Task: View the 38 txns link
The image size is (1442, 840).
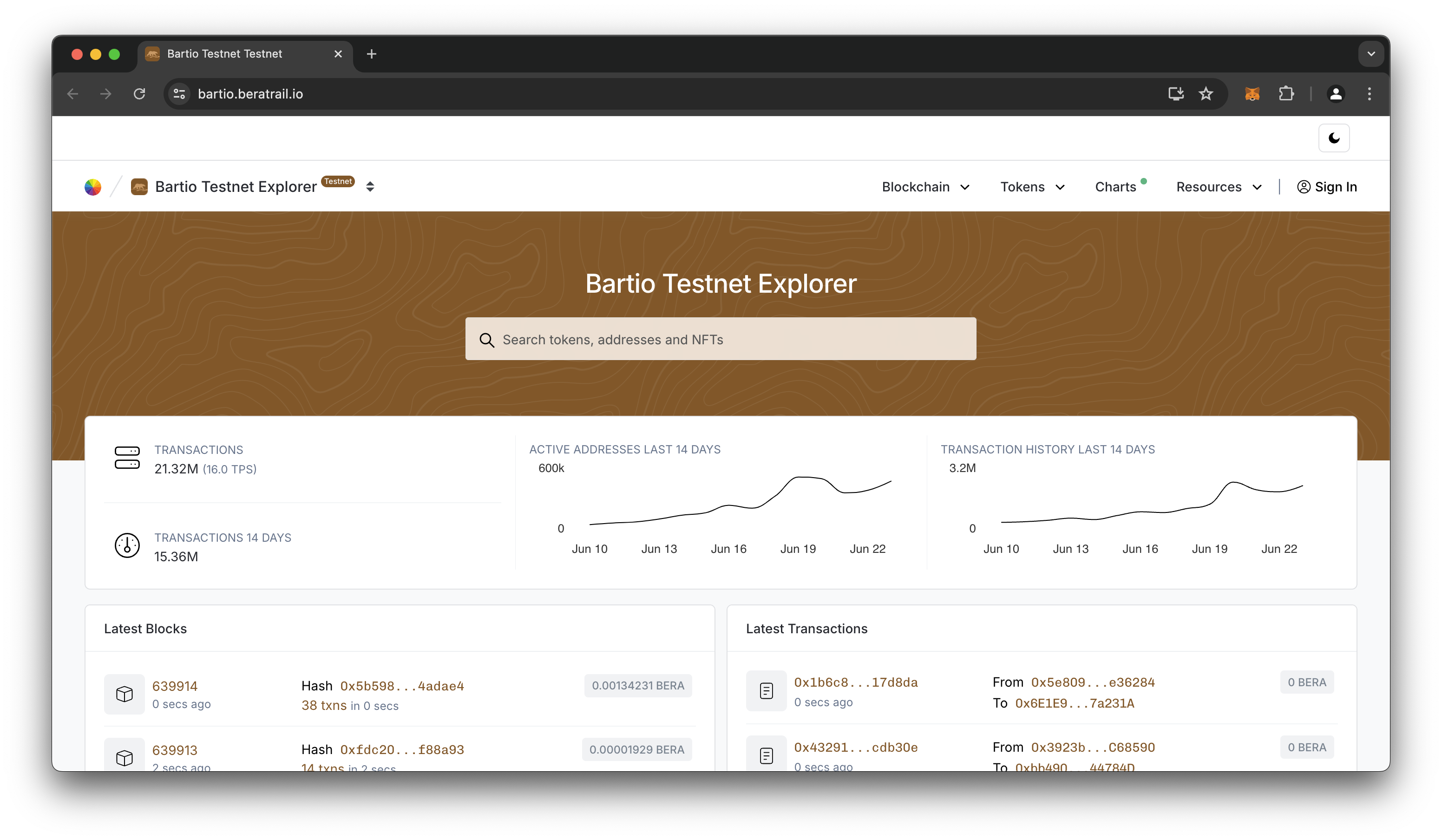Action: (324, 705)
